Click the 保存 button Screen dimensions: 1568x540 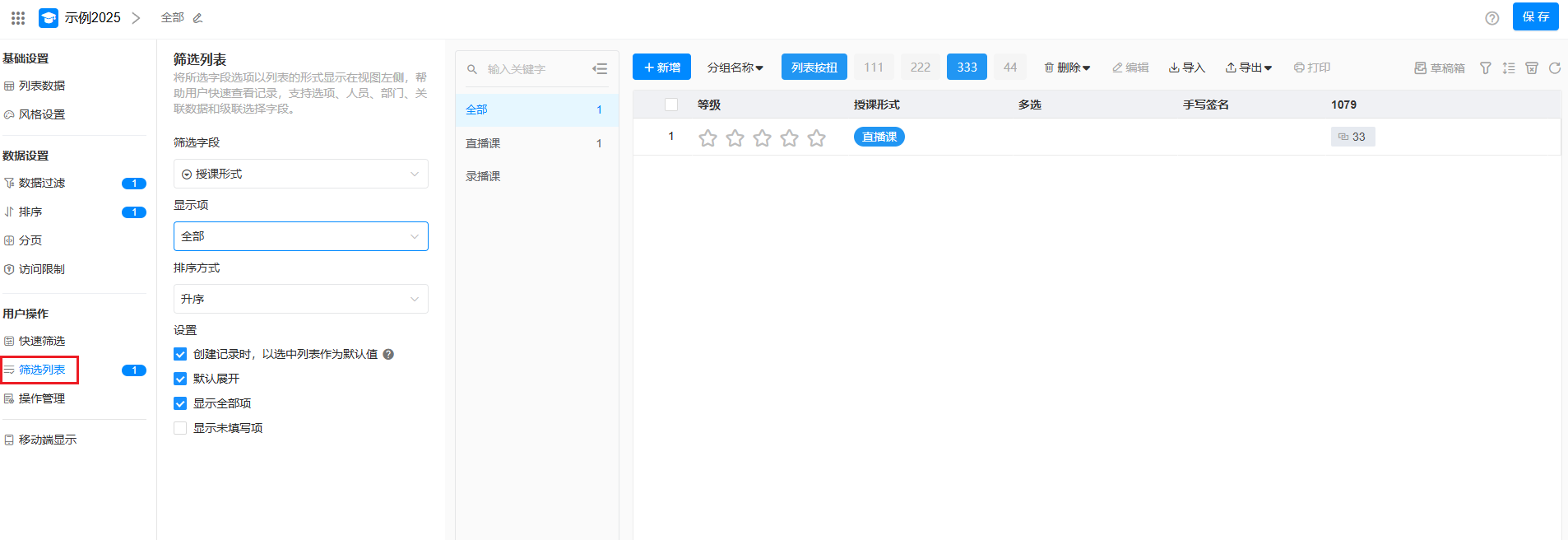pyautogui.click(x=1535, y=16)
